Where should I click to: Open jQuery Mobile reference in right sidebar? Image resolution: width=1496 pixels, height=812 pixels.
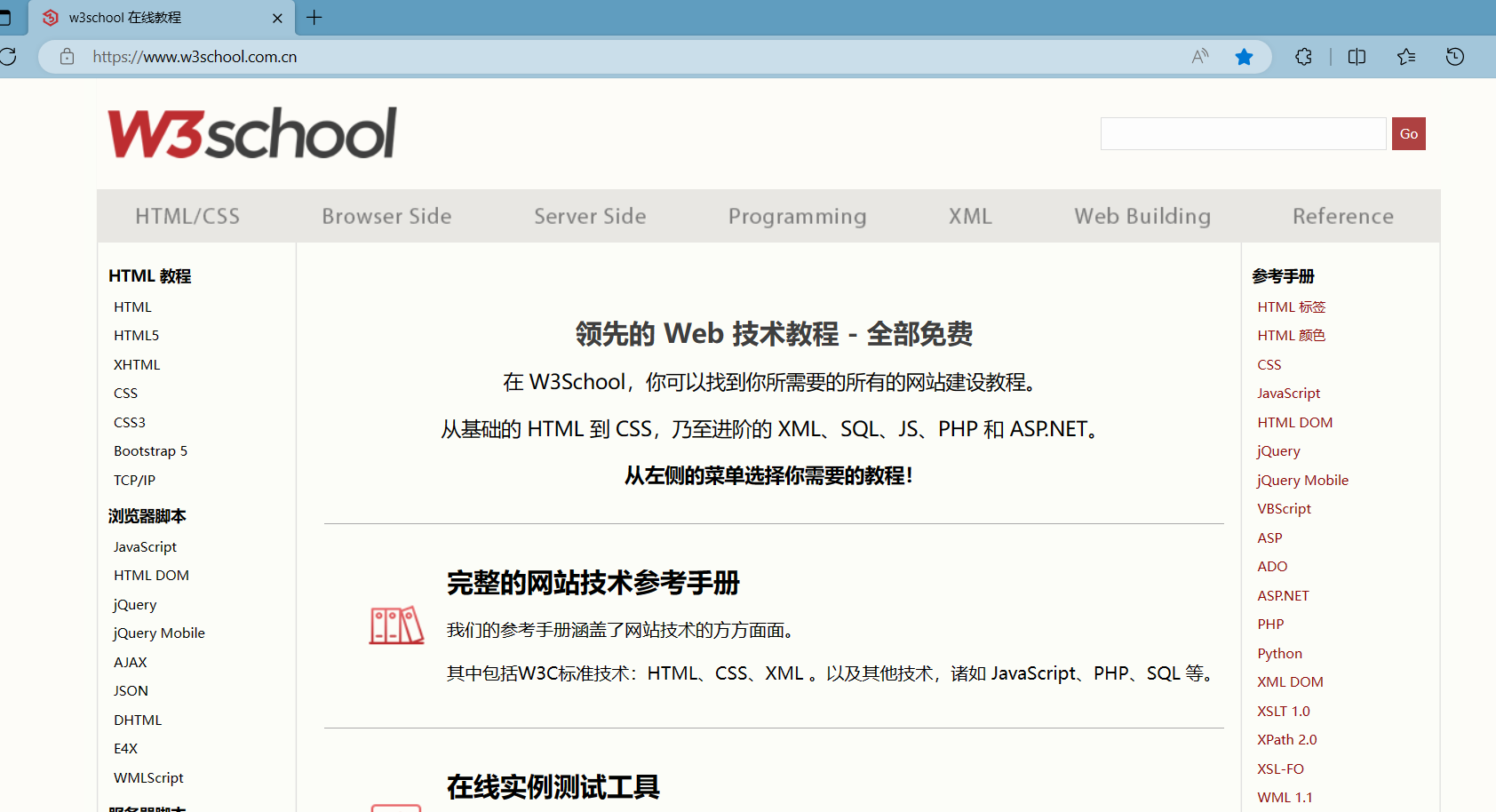click(x=1302, y=480)
